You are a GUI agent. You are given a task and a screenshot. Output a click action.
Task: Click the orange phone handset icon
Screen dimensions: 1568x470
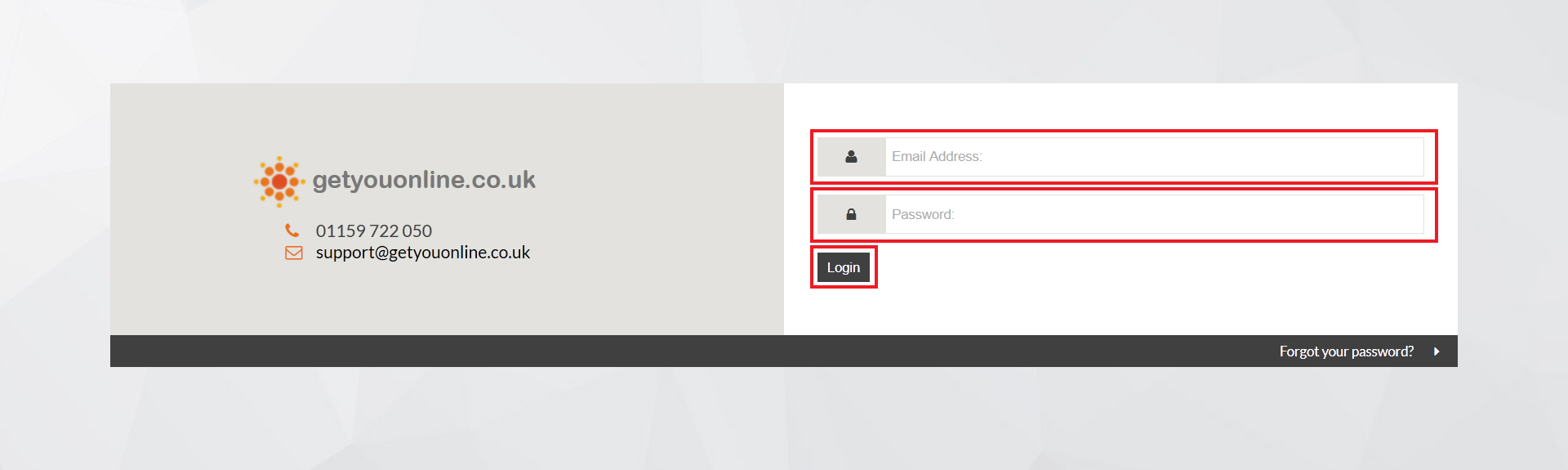[x=292, y=231]
